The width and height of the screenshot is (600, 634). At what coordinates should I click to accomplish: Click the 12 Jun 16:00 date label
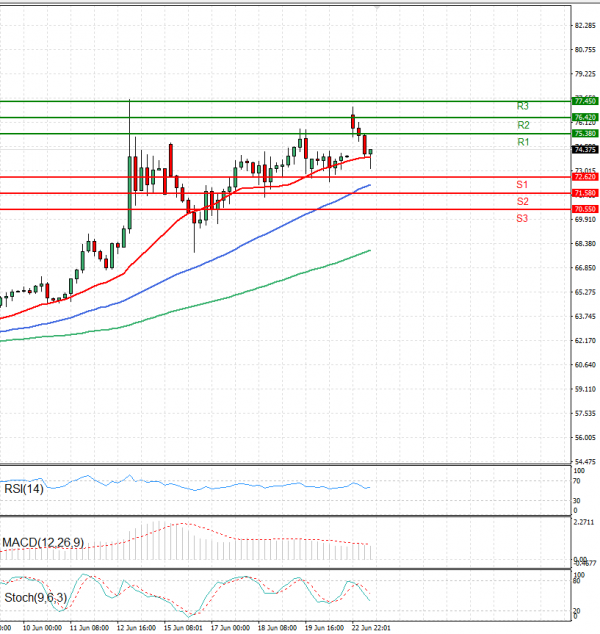point(136,628)
